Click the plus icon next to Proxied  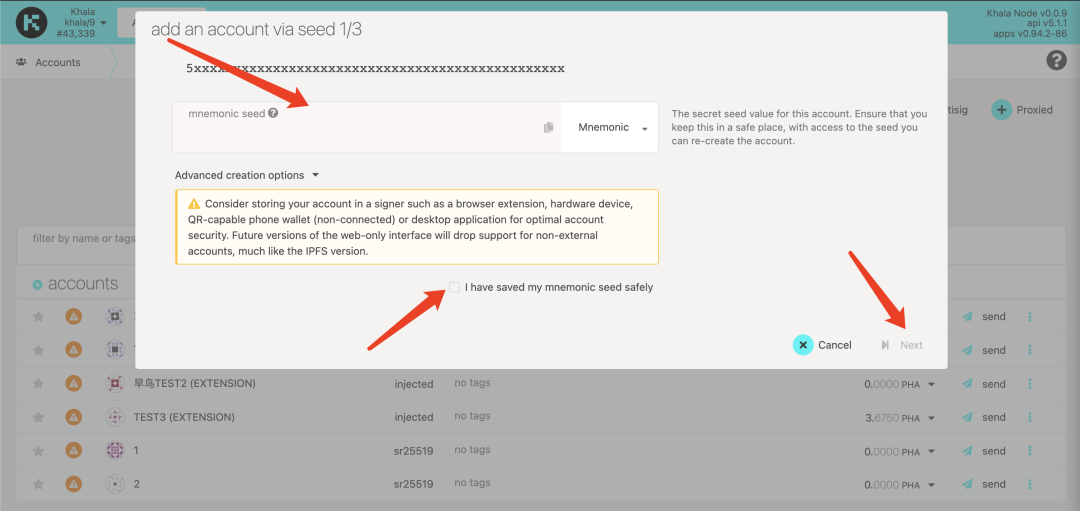[x=1001, y=110]
